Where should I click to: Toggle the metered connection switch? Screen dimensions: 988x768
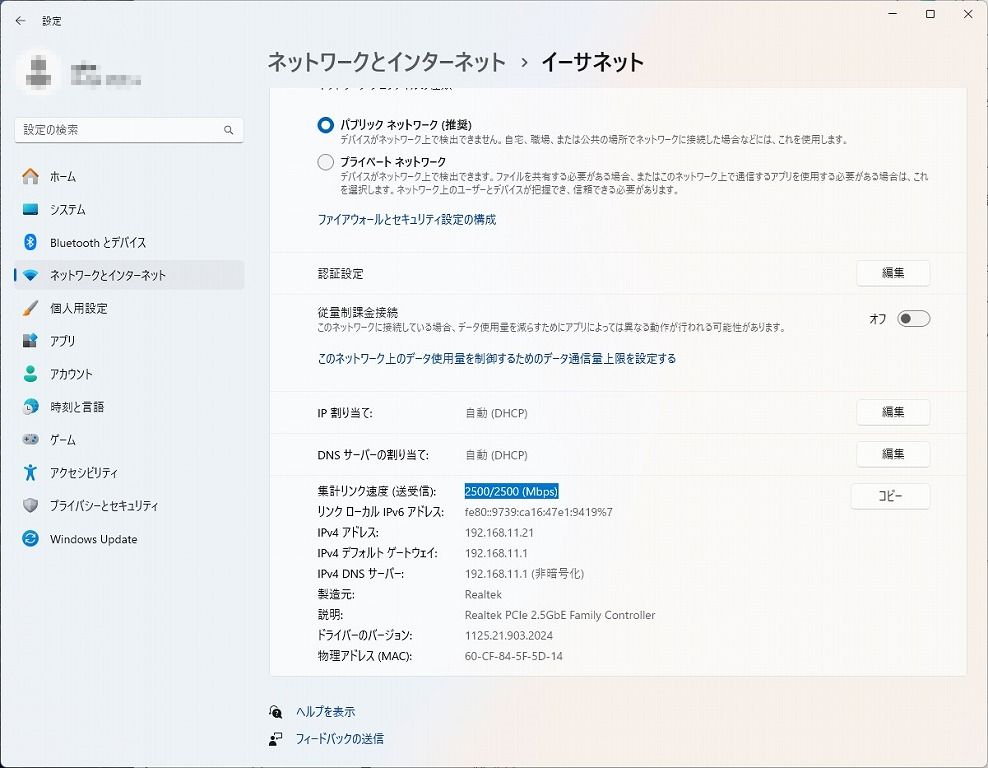point(913,319)
